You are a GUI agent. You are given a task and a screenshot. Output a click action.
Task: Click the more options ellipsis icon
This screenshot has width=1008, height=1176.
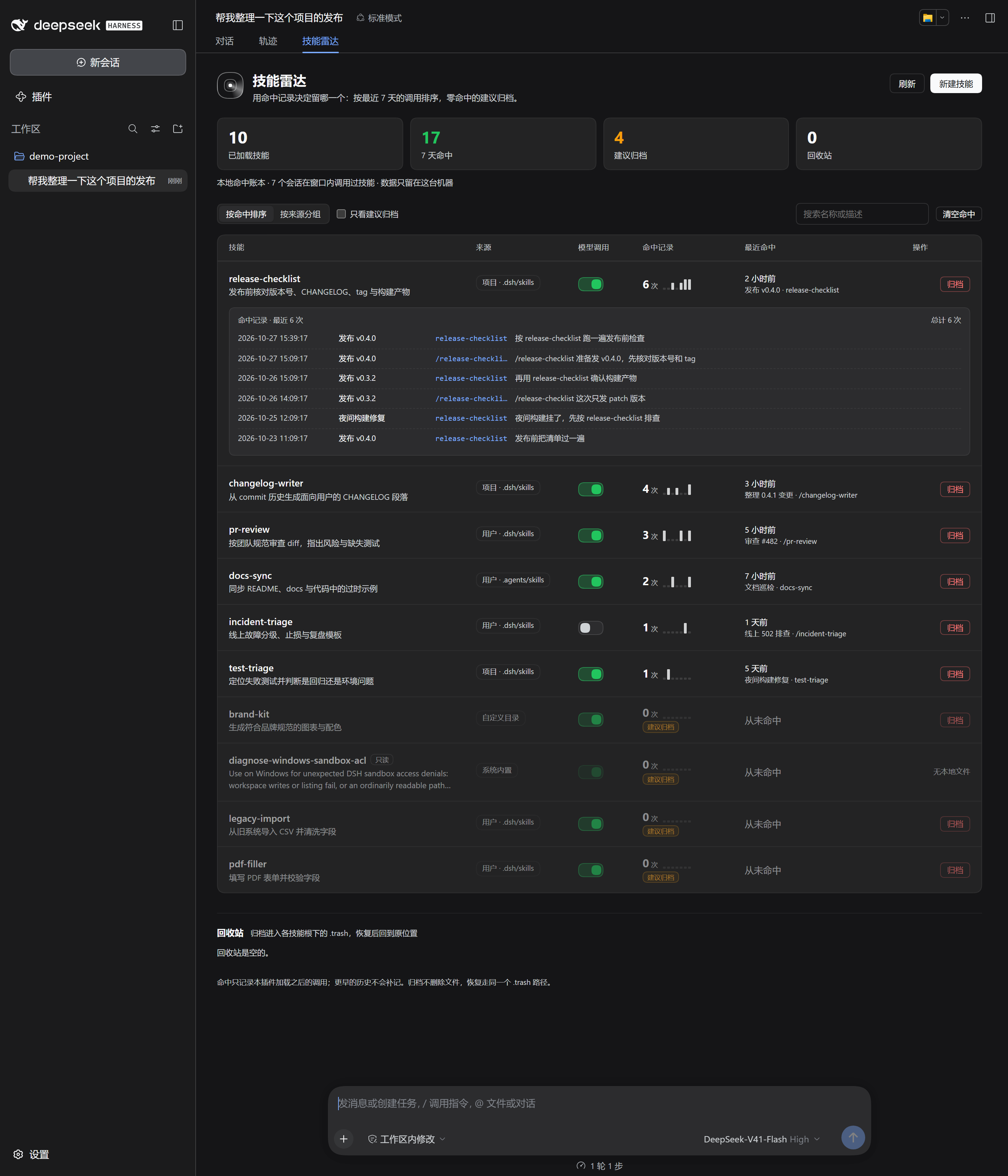click(965, 17)
